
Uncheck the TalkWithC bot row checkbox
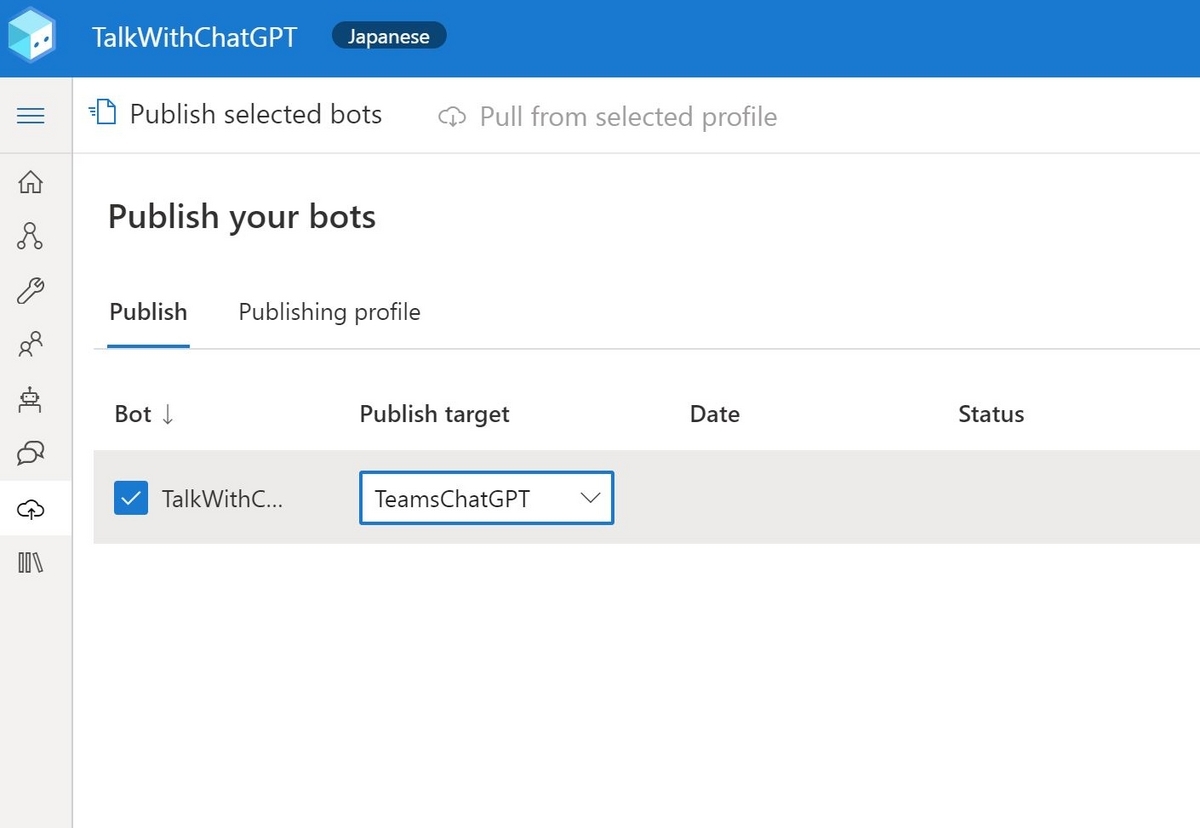(130, 498)
